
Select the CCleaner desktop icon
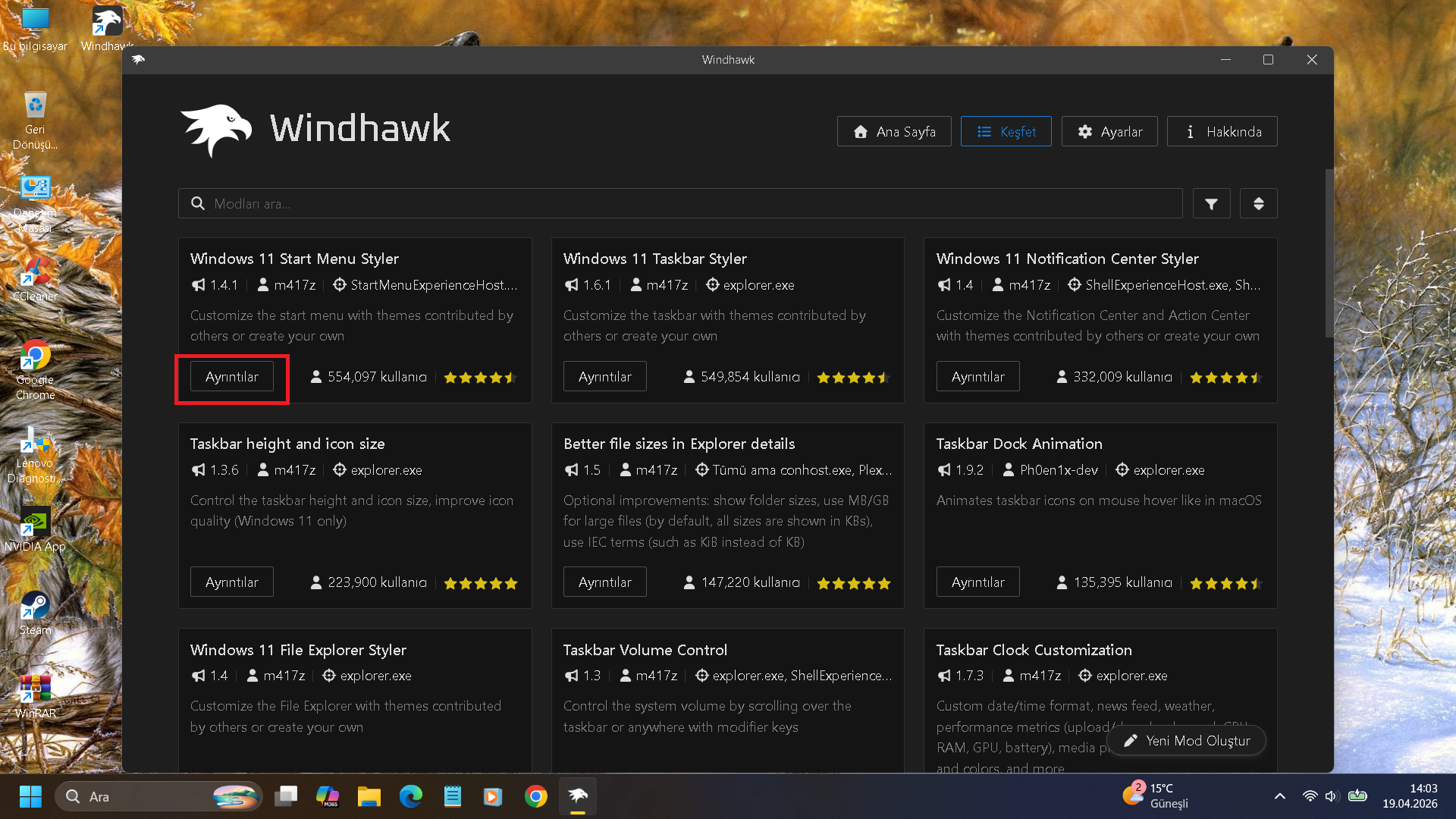(35, 279)
